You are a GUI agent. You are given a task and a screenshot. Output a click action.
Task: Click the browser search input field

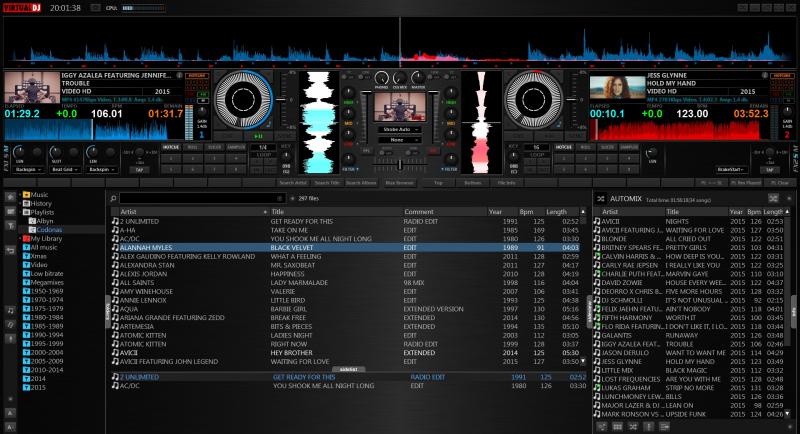point(202,198)
